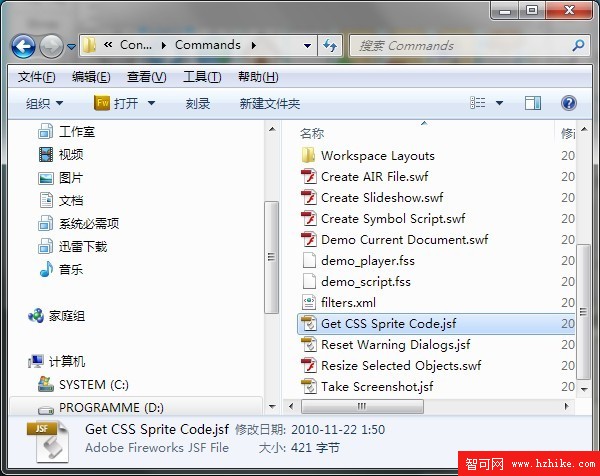Viewport: 600px width, 476px height.
Task: Open the recent pages dropdown arrow
Action: point(71,47)
